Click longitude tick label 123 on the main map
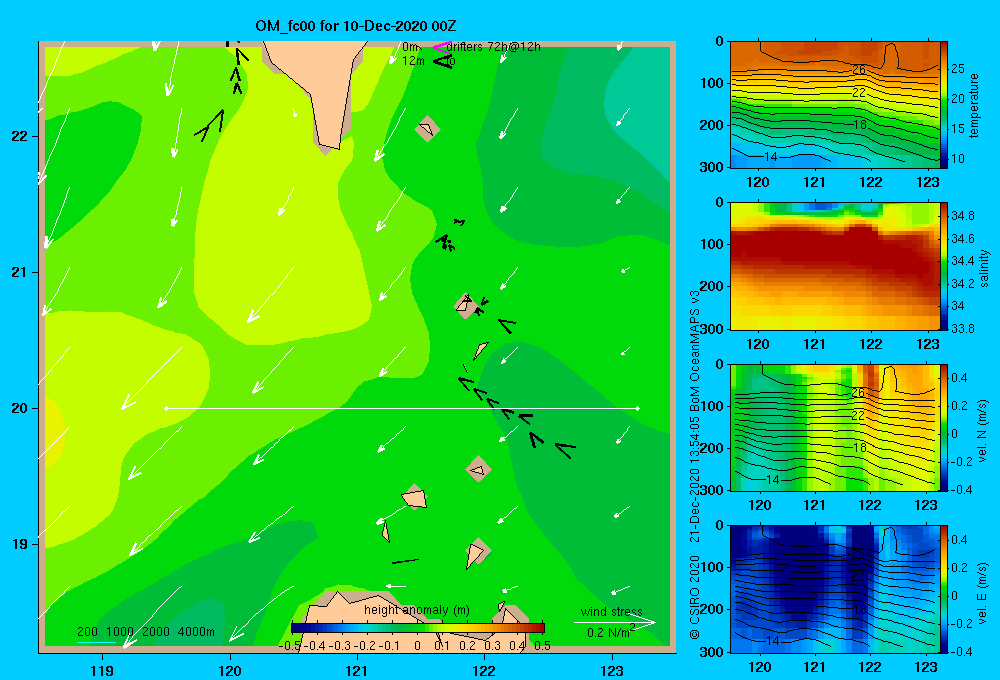 coord(612,670)
